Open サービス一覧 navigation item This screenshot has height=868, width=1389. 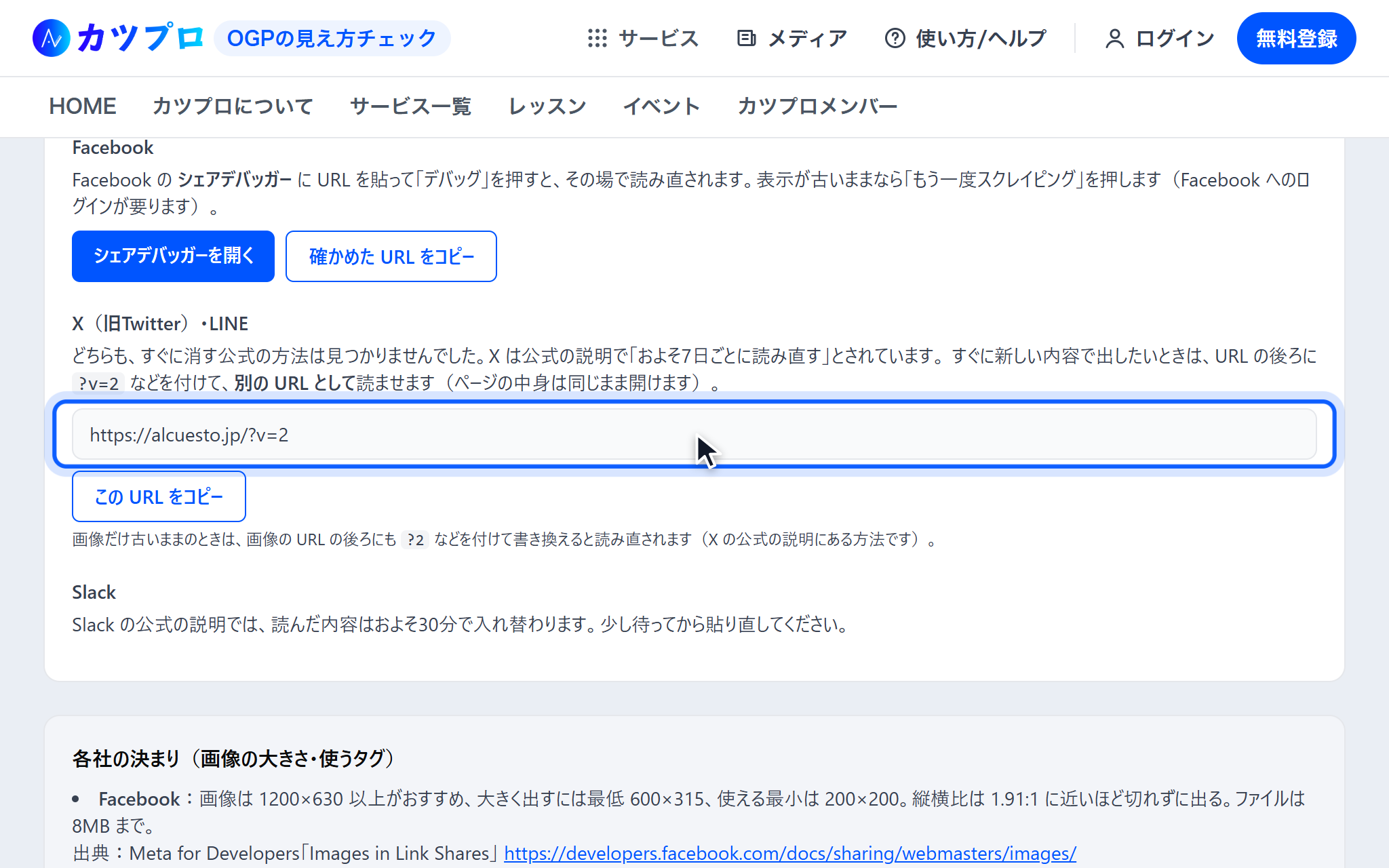(410, 106)
